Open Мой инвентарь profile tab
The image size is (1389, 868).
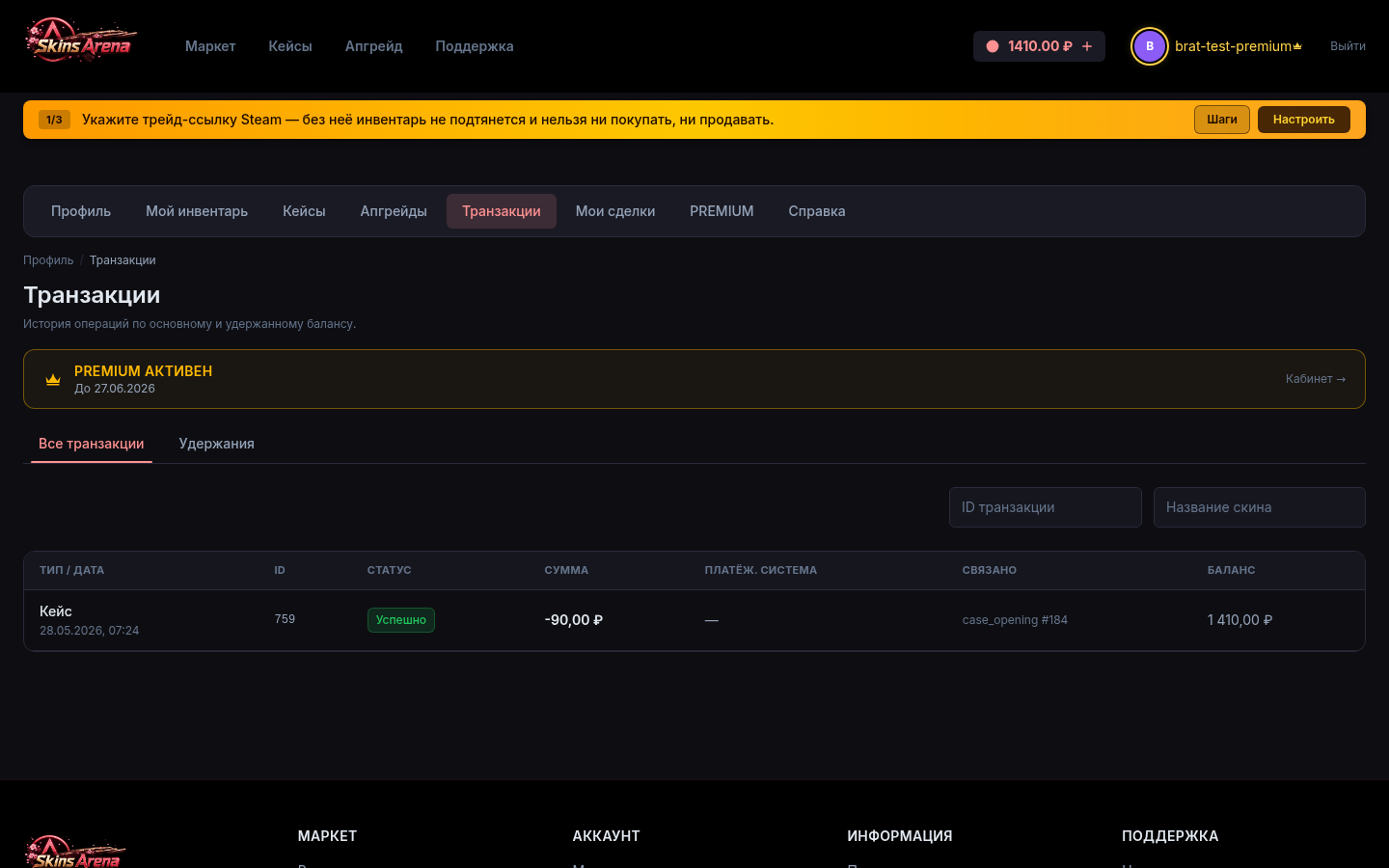[x=197, y=211]
